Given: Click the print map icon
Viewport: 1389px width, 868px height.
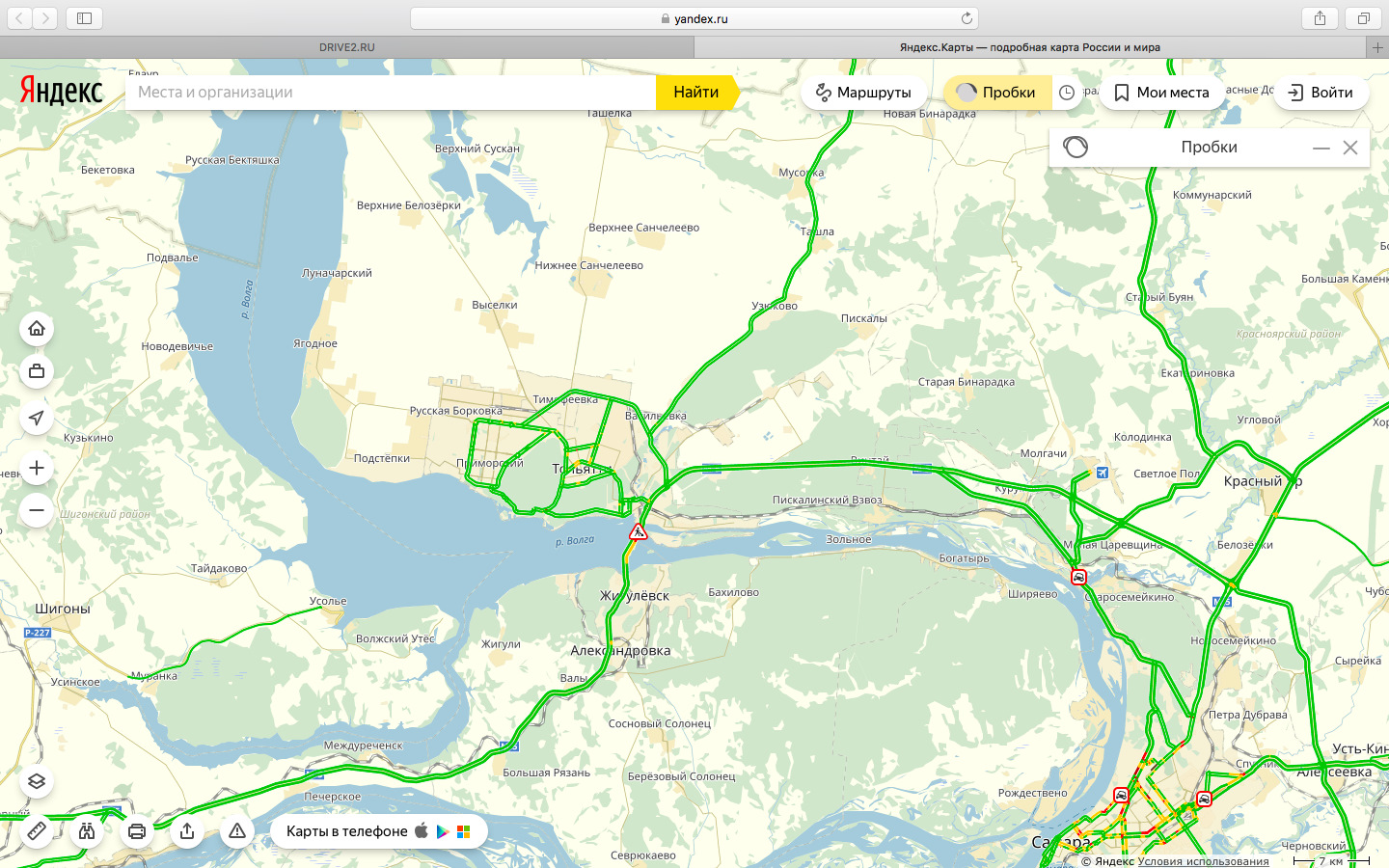Looking at the screenshot, I should (x=137, y=830).
